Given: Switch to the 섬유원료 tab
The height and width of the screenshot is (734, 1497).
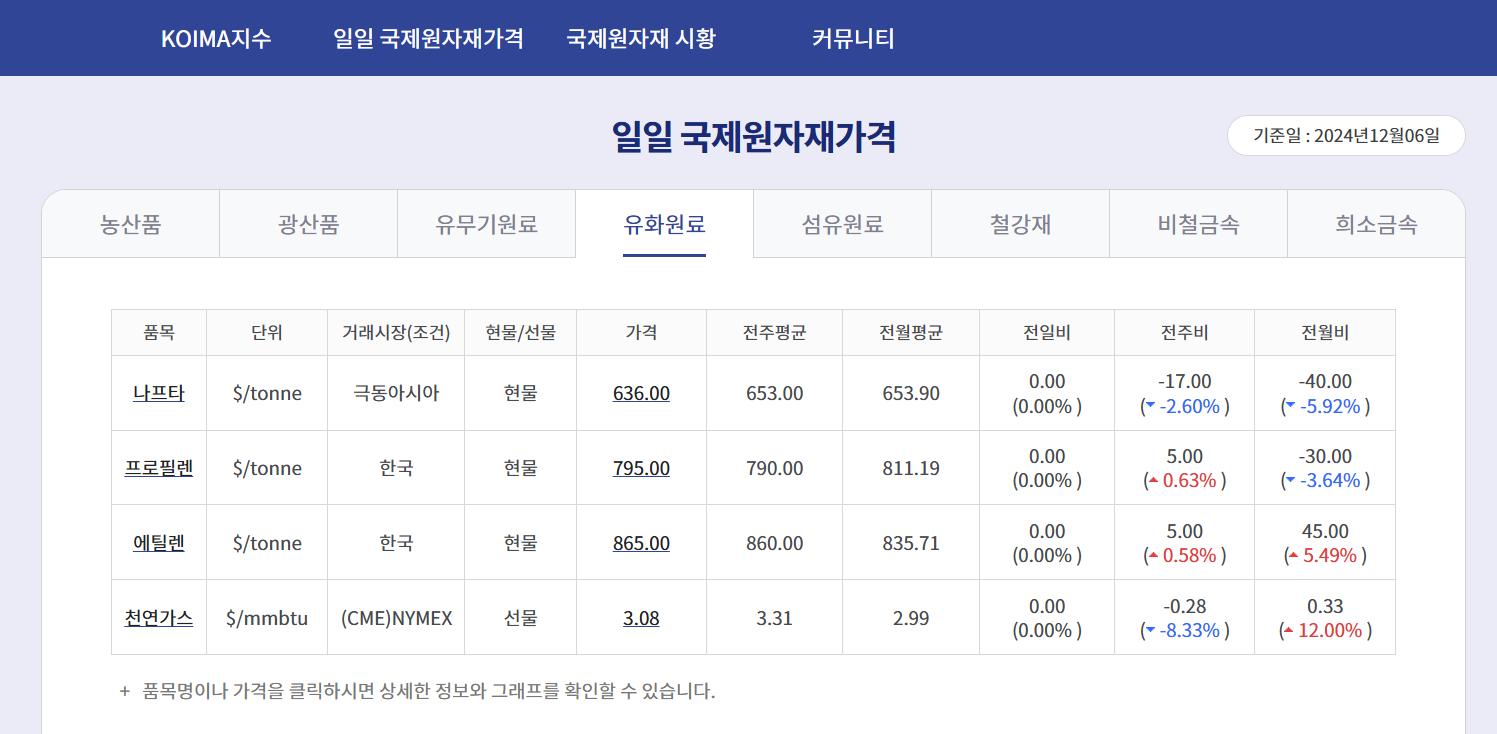Looking at the screenshot, I should (842, 224).
